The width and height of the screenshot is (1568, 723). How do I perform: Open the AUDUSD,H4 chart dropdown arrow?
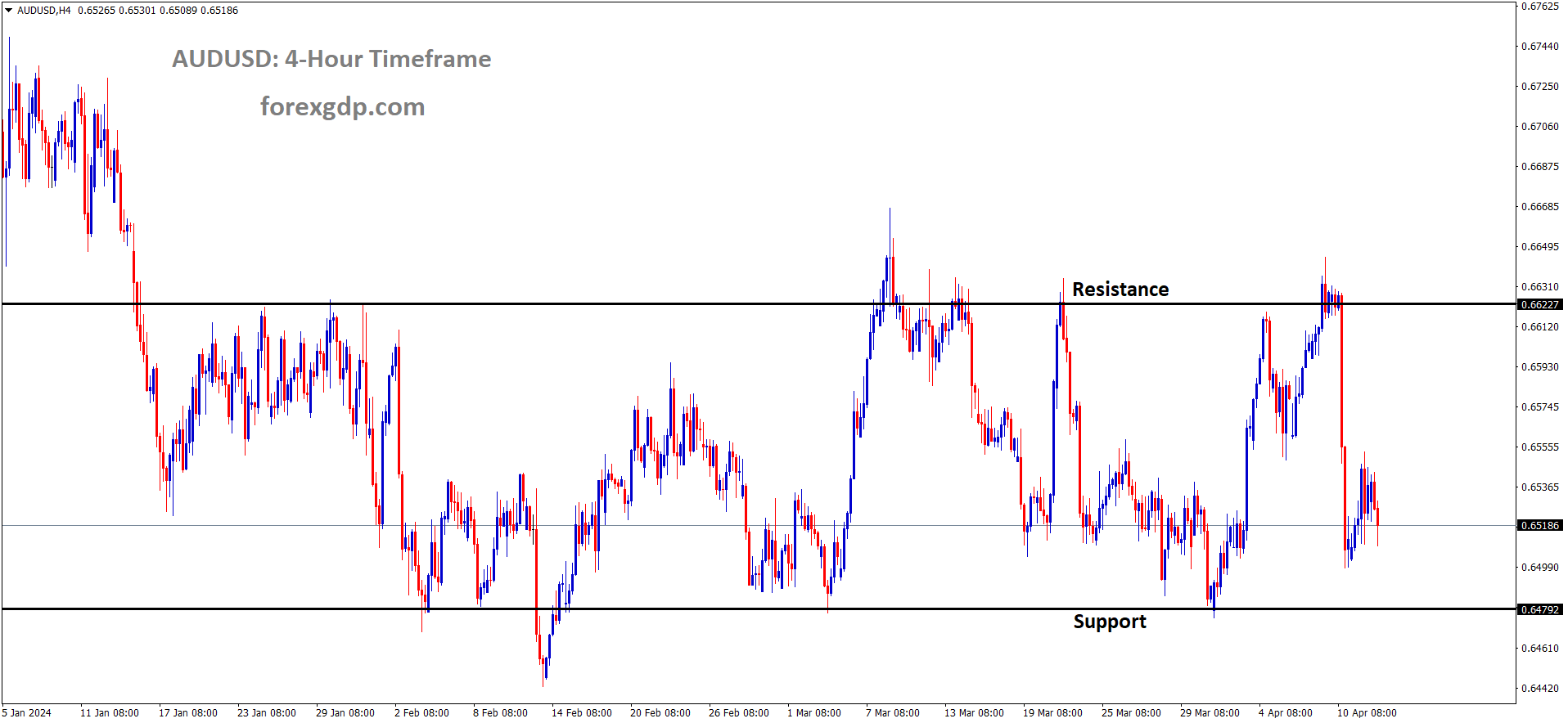(x=8, y=11)
